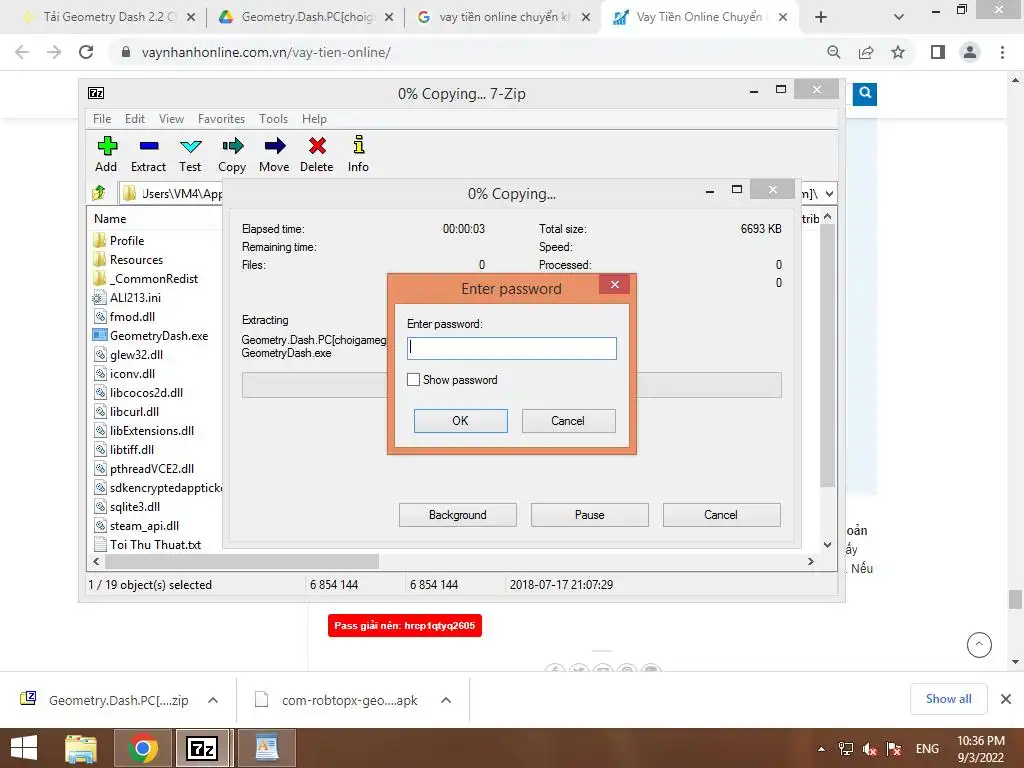Viewport: 1024px width, 768px height.
Task: Click 7-Zip icon in taskbar
Action: tap(202, 748)
